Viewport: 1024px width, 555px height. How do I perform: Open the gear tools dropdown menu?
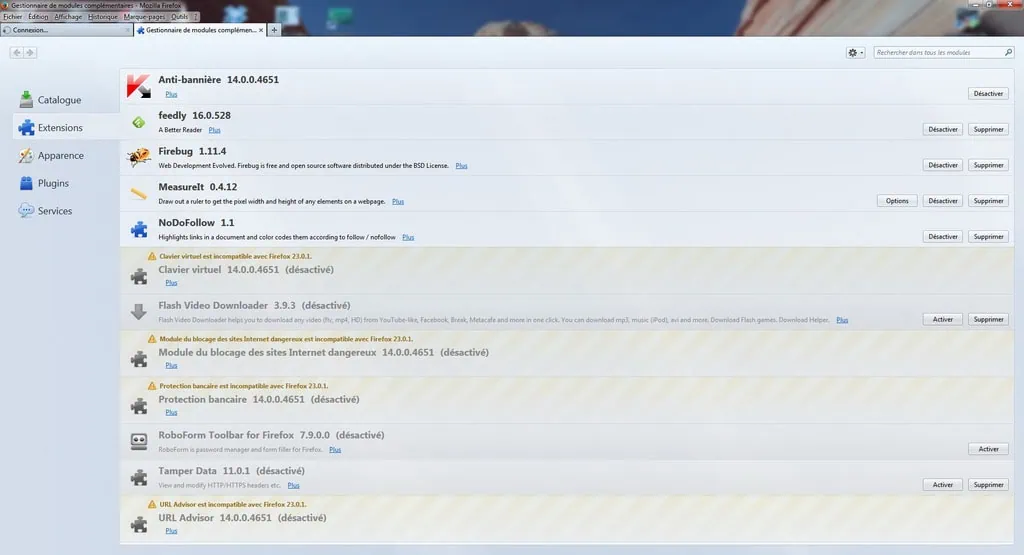855,52
